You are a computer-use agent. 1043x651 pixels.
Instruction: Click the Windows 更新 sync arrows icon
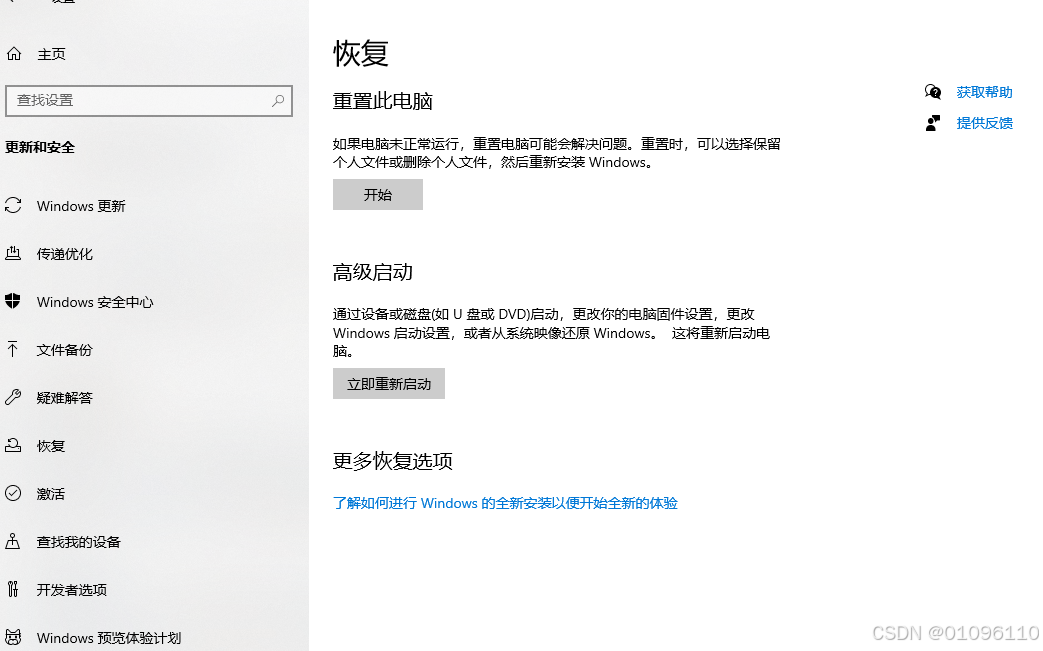pos(13,205)
